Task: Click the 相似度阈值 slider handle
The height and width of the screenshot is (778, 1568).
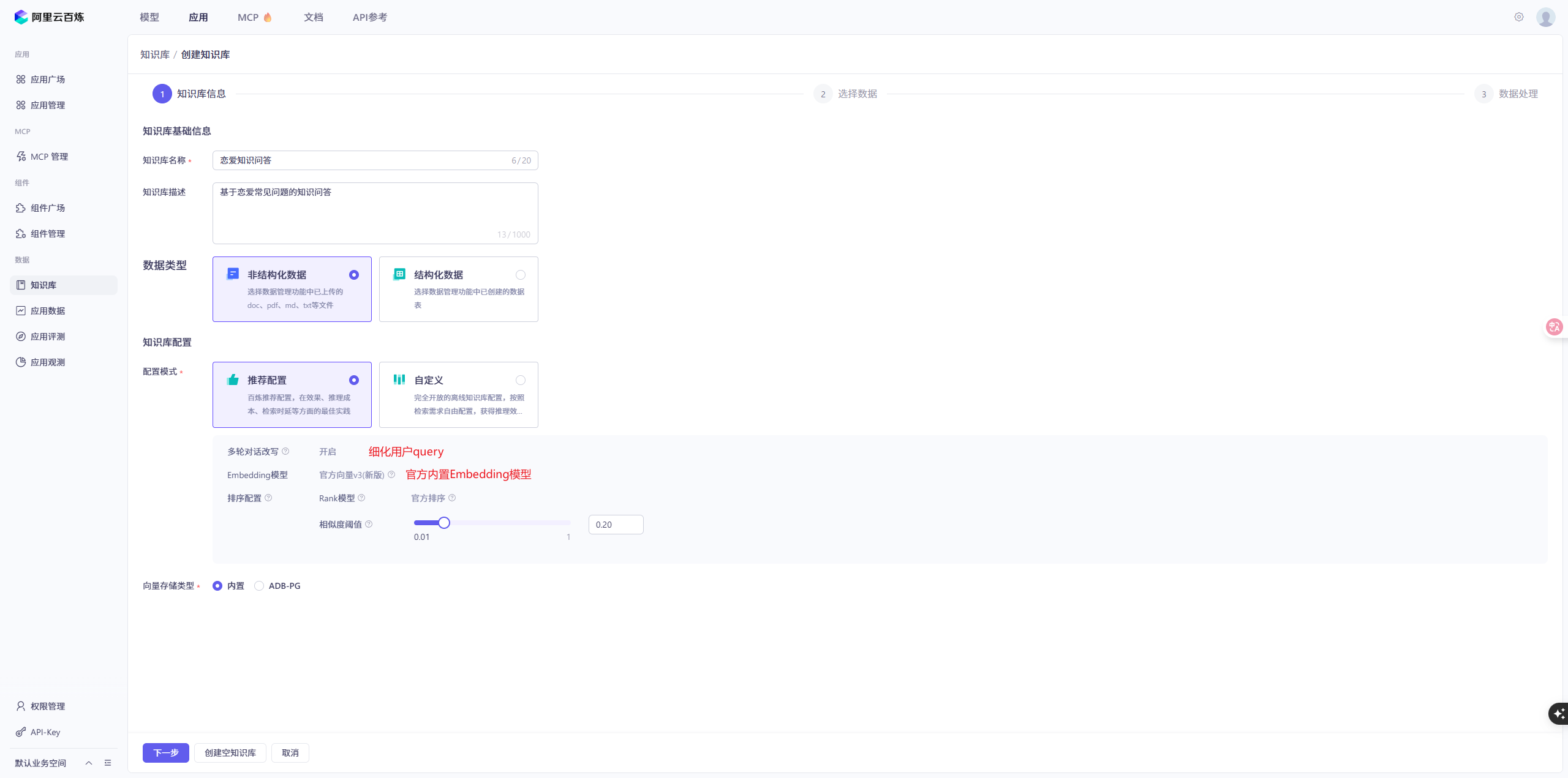Action: pos(444,523)
